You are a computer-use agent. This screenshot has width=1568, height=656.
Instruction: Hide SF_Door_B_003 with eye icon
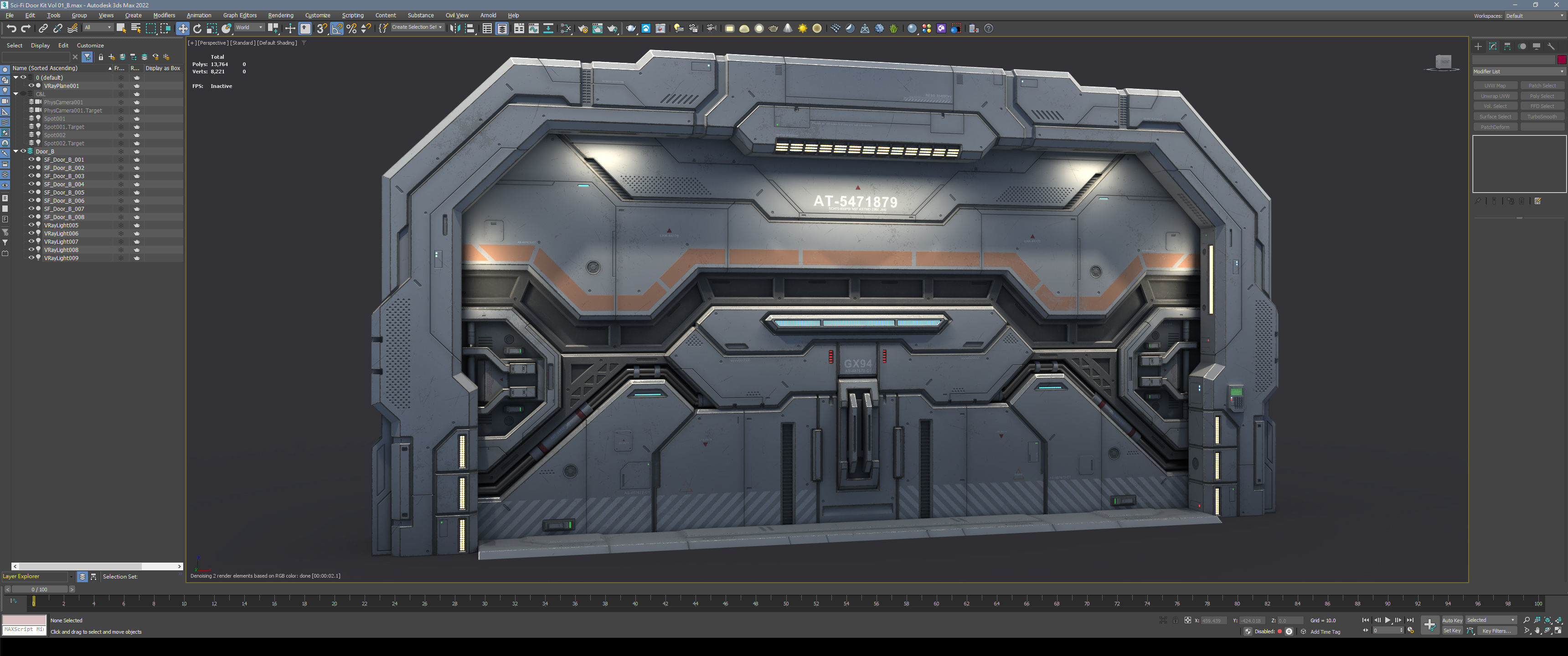pyautogui.click(x=31, y=176)
